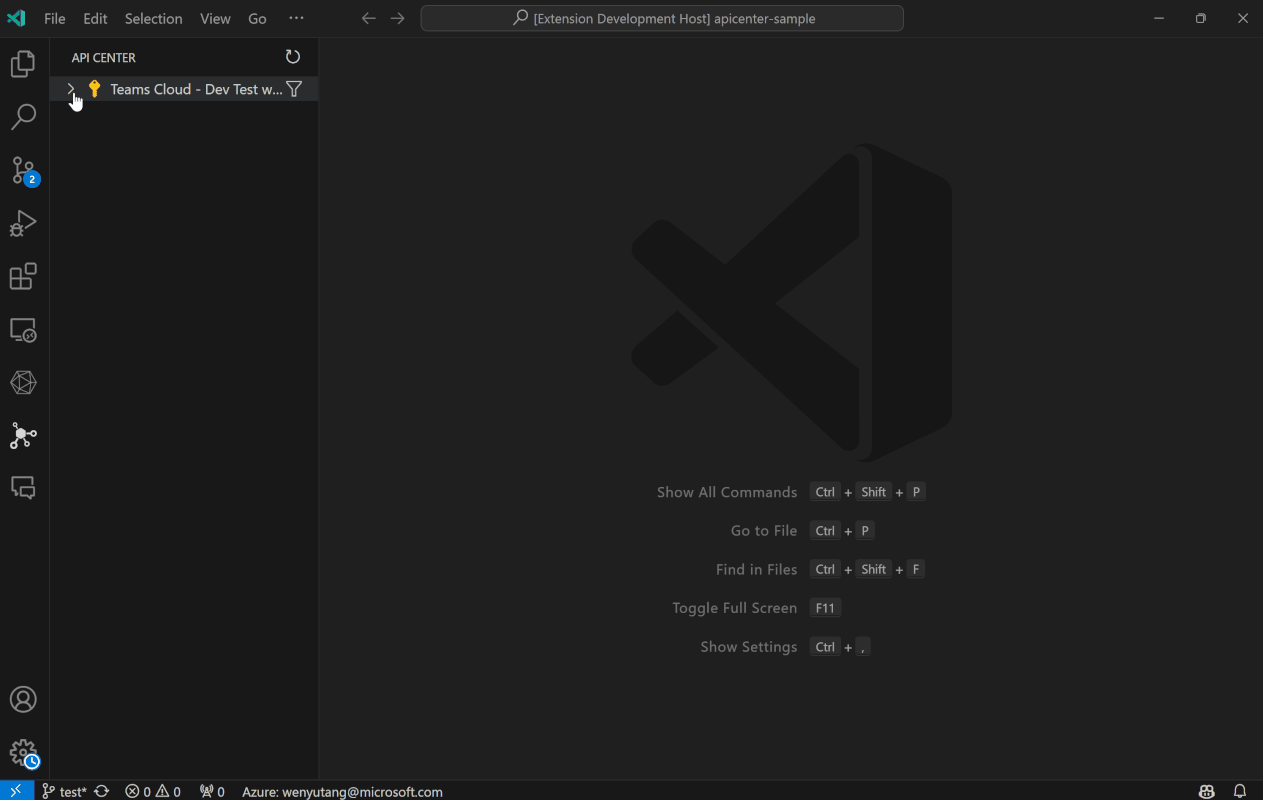
Task: Open the Selection menu
Action: pyautogui.click(x=153, y=18)
